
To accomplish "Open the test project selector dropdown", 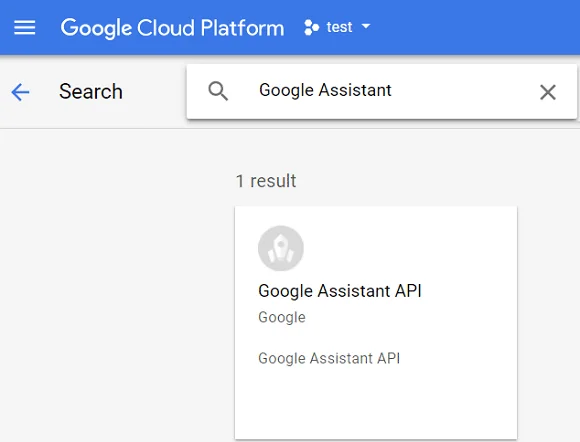I will [x=337, y=27].
